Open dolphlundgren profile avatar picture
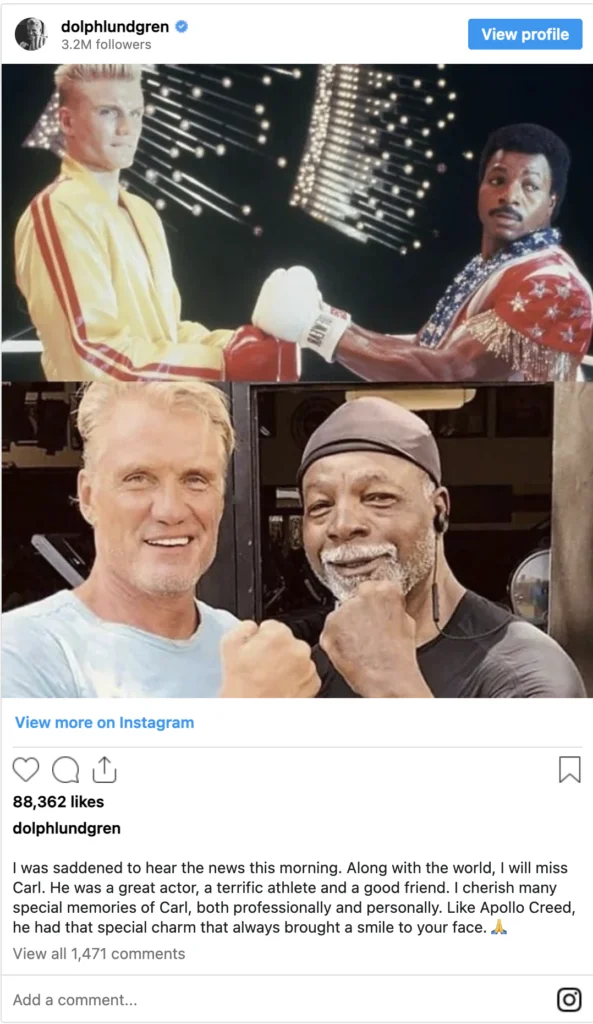 click(31, 34)
